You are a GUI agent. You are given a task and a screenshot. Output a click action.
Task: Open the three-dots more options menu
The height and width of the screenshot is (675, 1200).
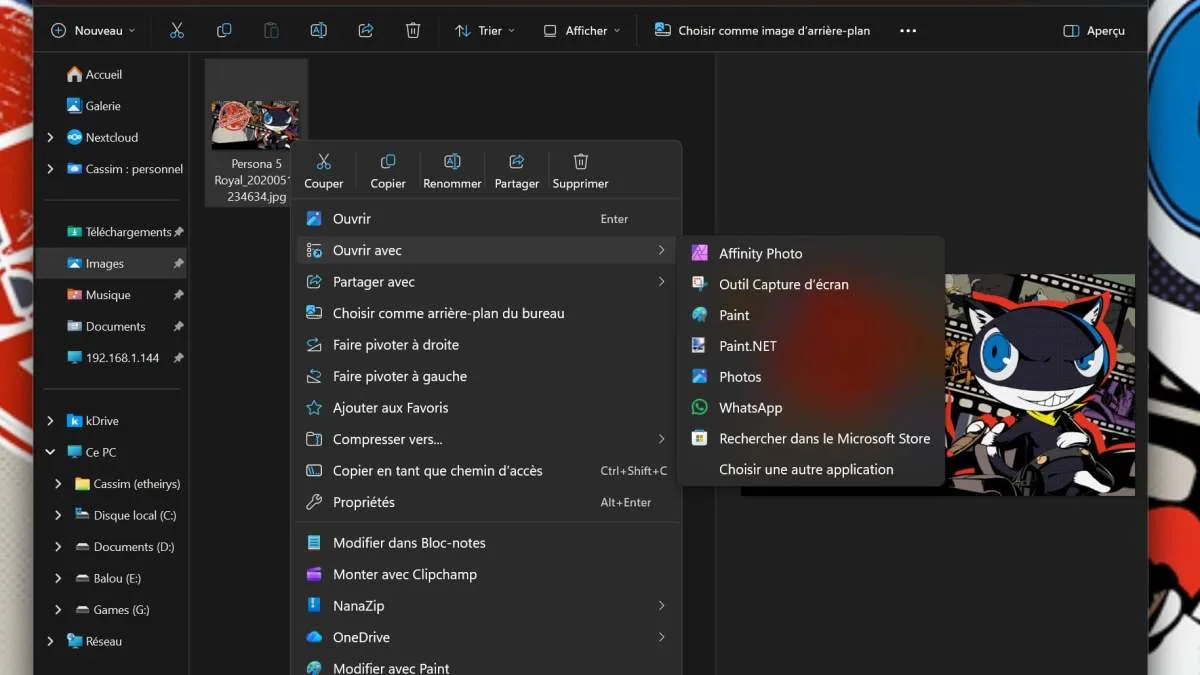908,31
